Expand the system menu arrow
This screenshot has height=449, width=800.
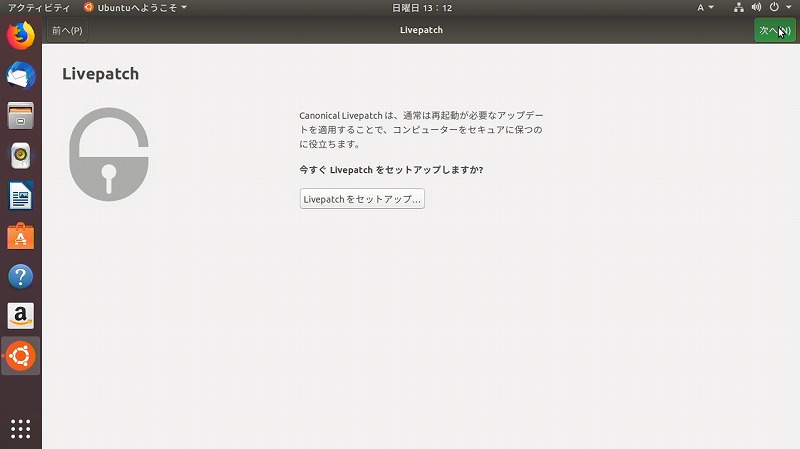(788, 8)
